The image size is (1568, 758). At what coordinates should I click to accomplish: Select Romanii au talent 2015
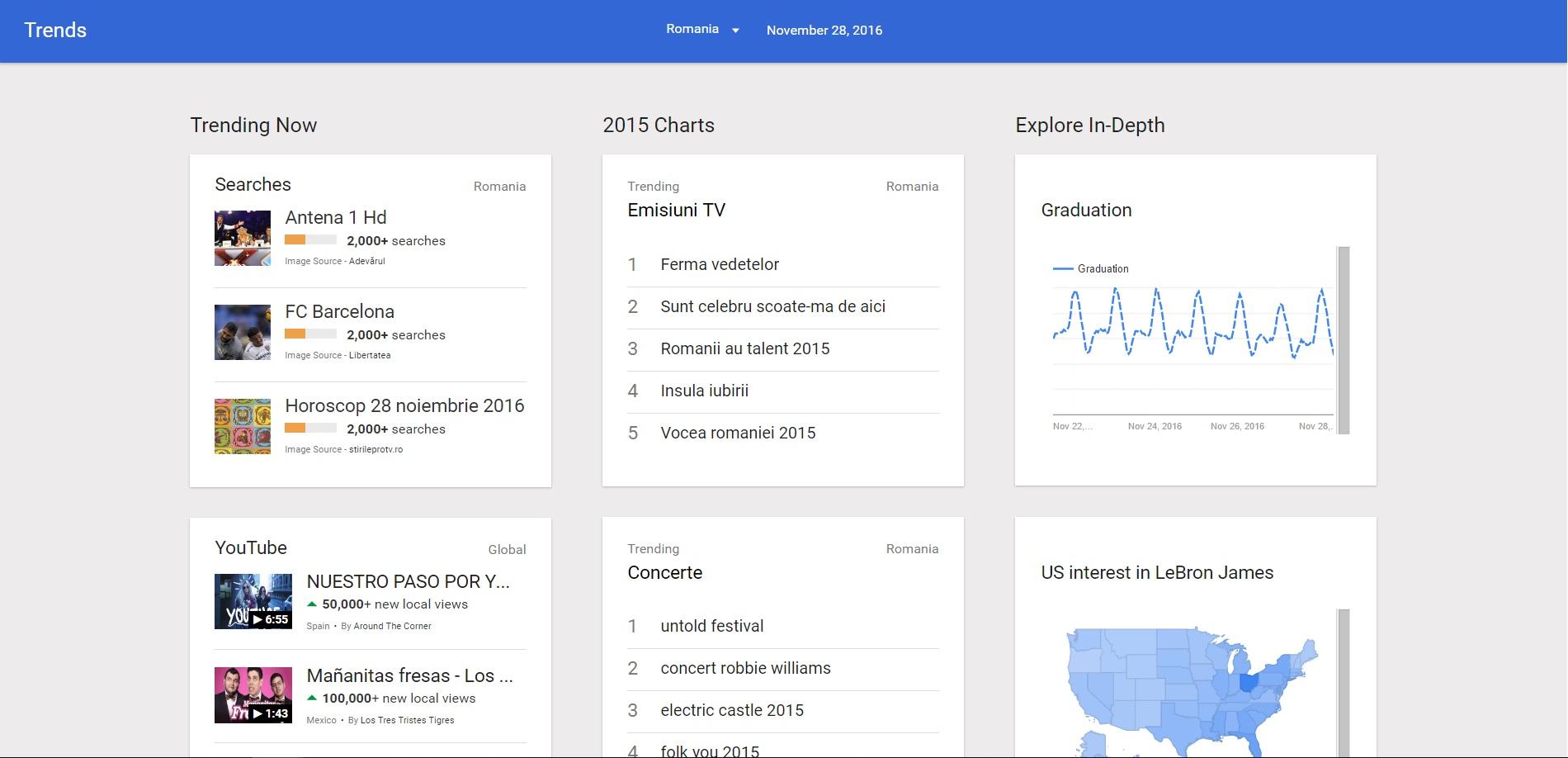[x=744, y=349]
